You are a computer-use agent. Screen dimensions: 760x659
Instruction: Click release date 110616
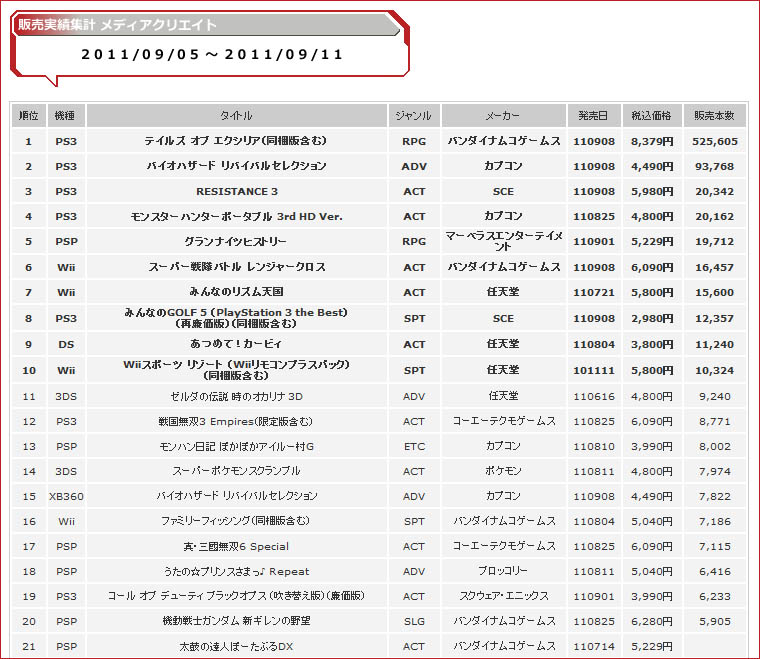click(594, 397)
